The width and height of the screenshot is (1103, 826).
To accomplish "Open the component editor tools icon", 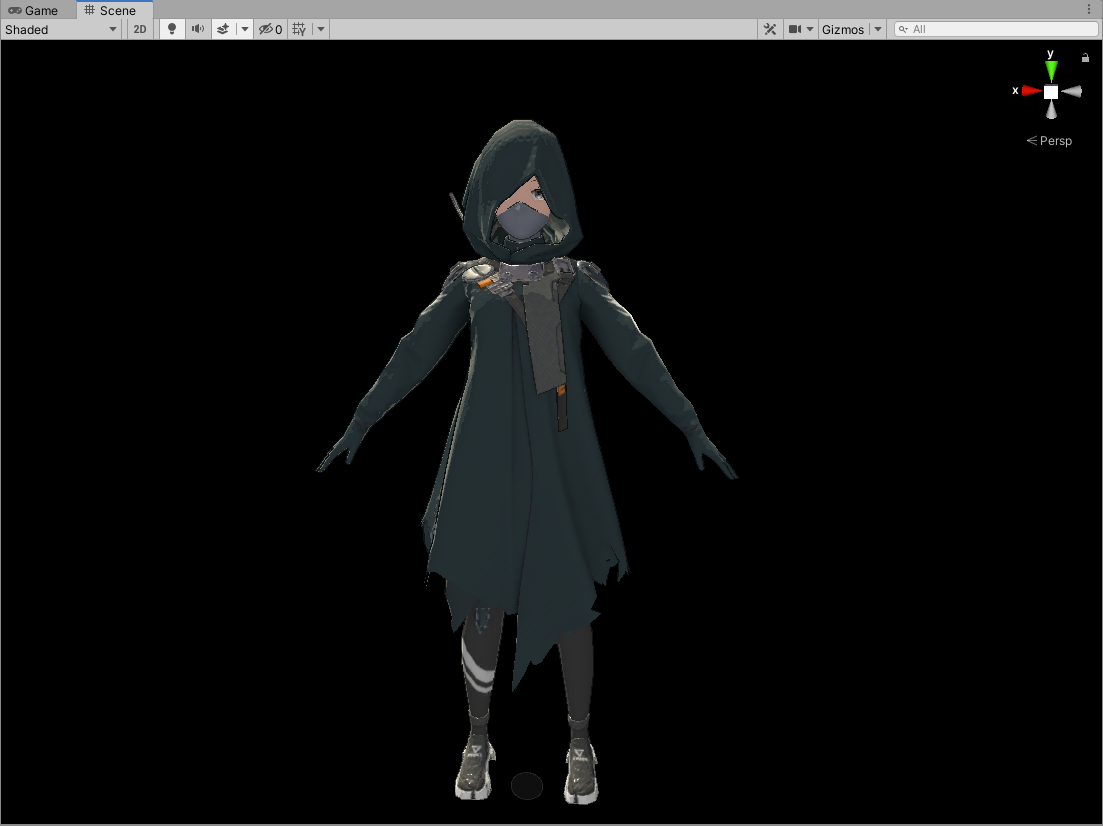I will coord(770,29).
